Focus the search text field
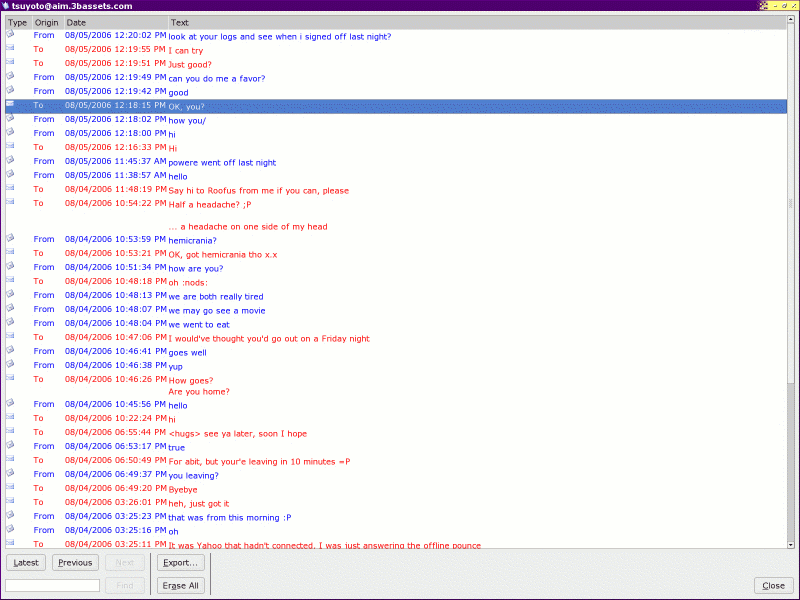 52,585
